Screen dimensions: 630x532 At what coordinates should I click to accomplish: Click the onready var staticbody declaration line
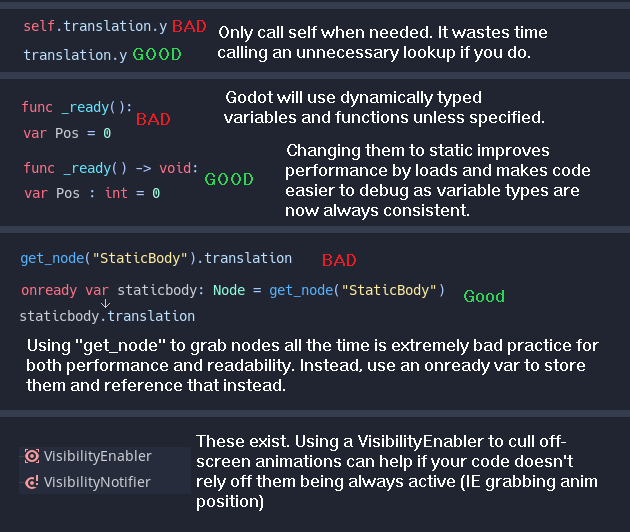click(232, 290)
